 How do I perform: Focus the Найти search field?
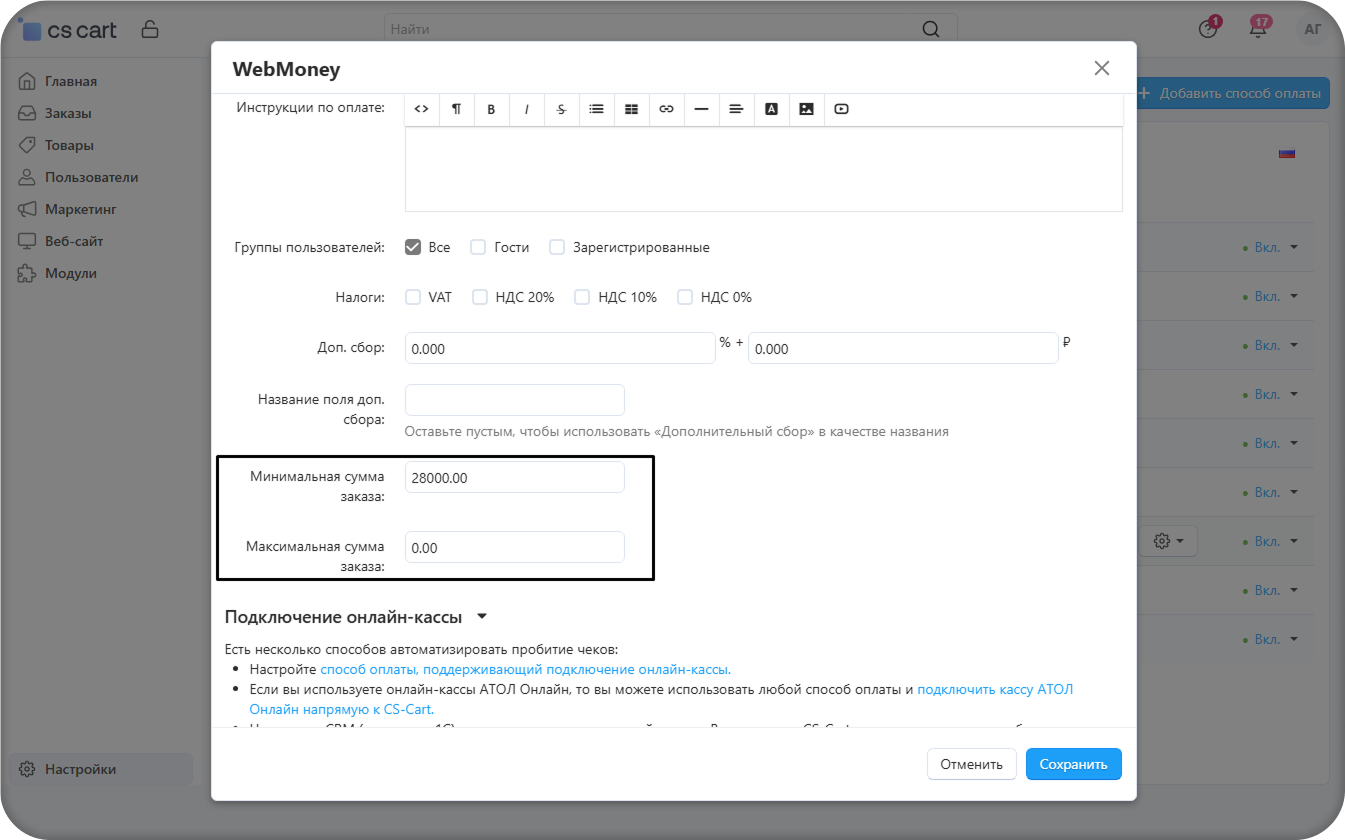(x=670, y=29)
